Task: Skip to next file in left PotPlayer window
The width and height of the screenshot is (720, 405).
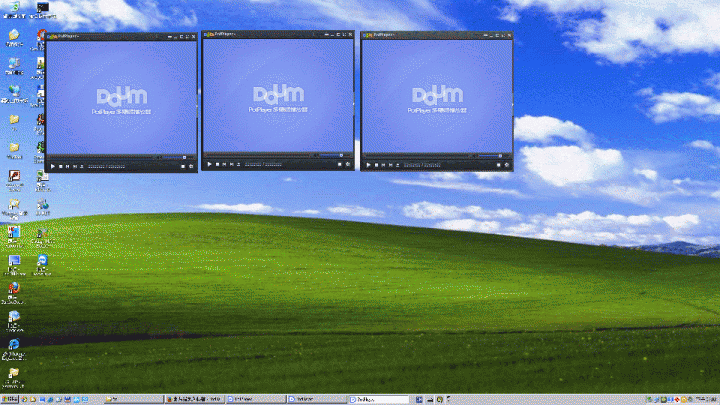Action: (x=75, y=166)
